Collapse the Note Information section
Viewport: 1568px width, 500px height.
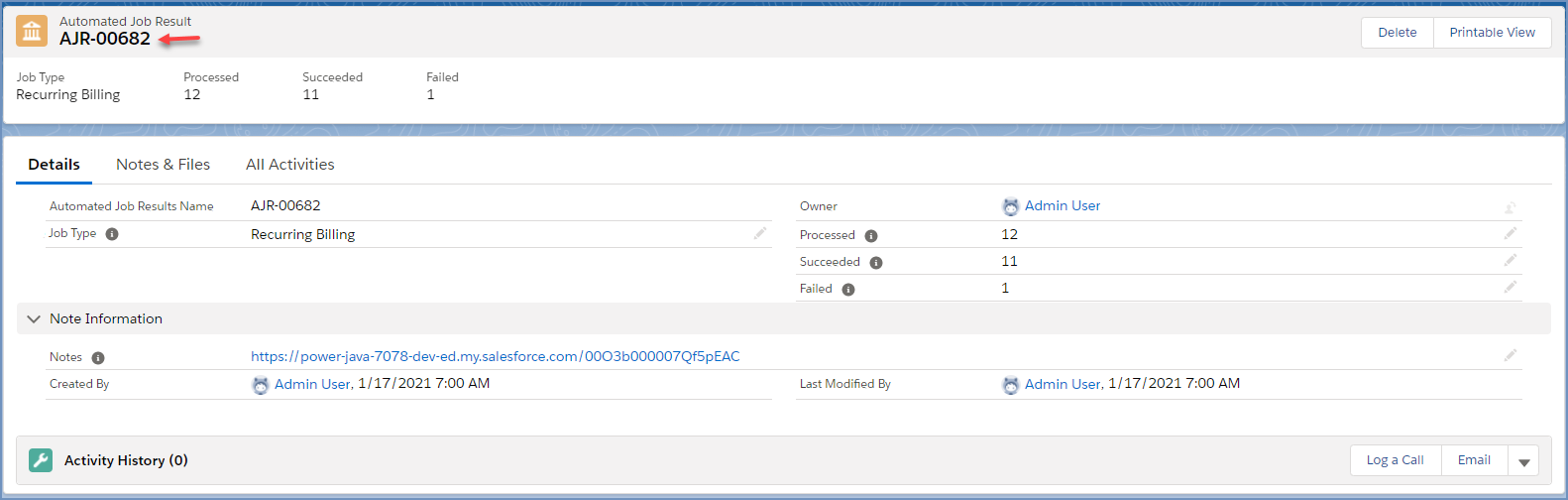click(34, 319)
